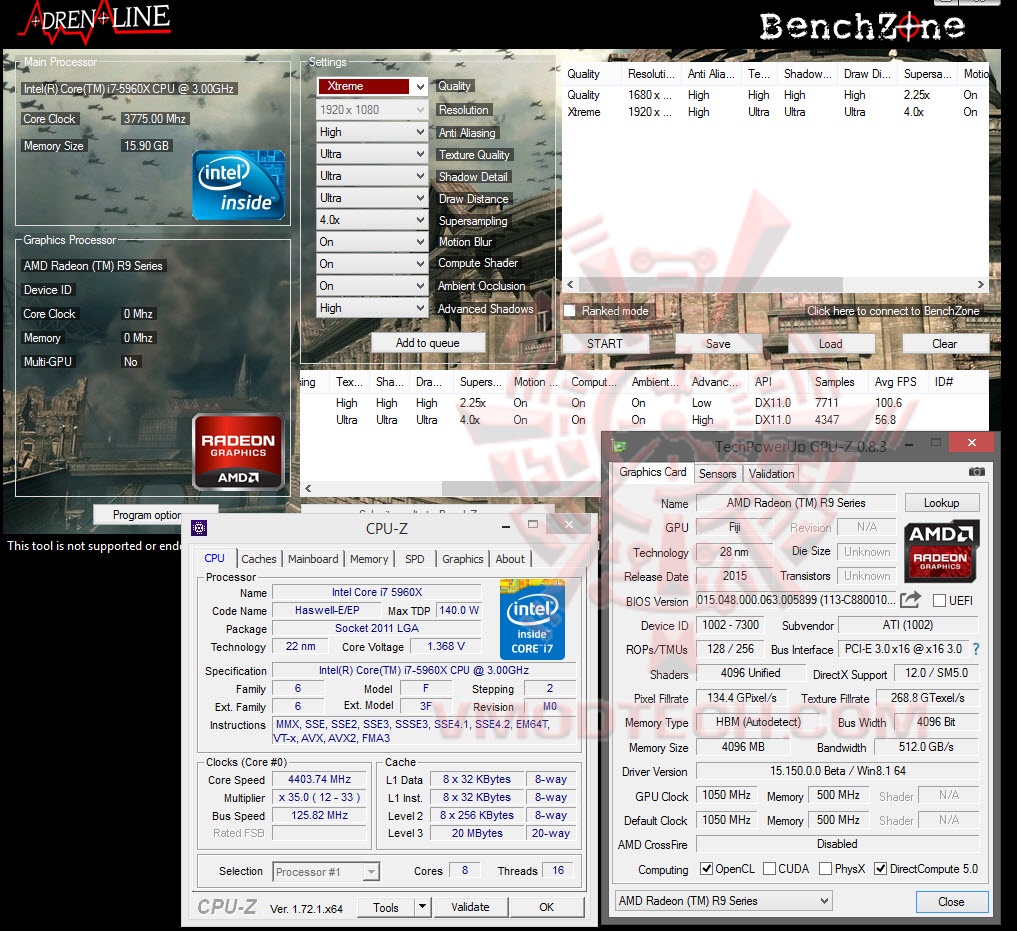The width and height of the screenshot is (1017, 931).
Task: Open the Draw Distance dropdown
Action: 372,199
